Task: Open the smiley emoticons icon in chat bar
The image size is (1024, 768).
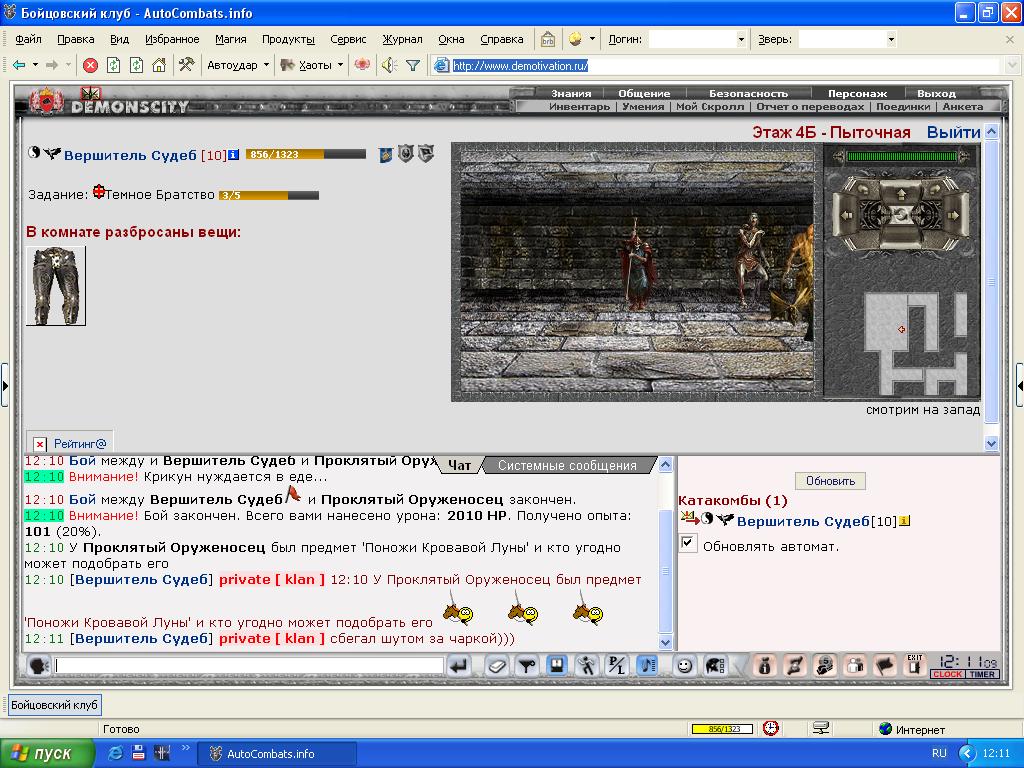Action: tap(684, 665)
